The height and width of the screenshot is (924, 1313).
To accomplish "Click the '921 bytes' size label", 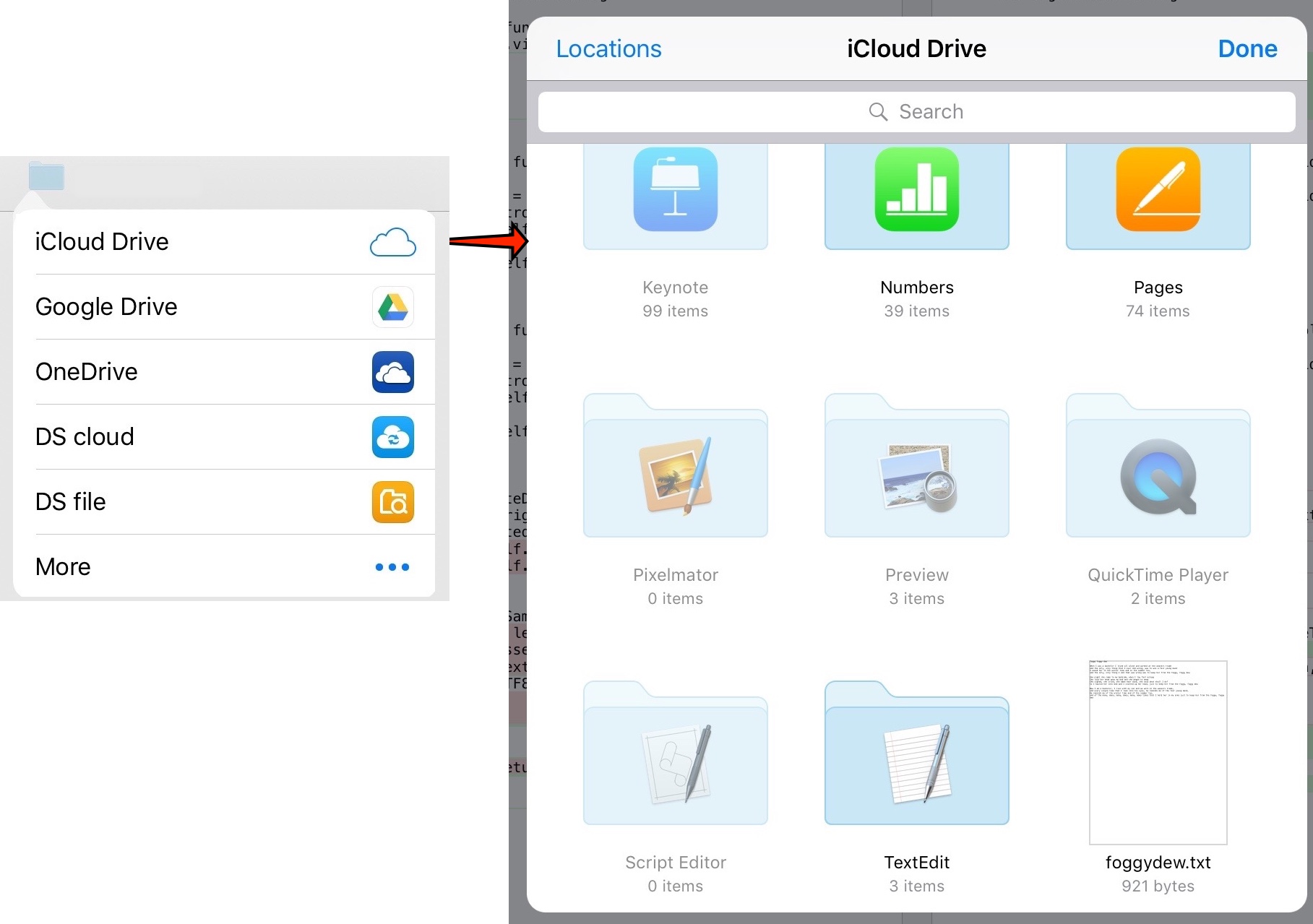I will (1158, 886).
